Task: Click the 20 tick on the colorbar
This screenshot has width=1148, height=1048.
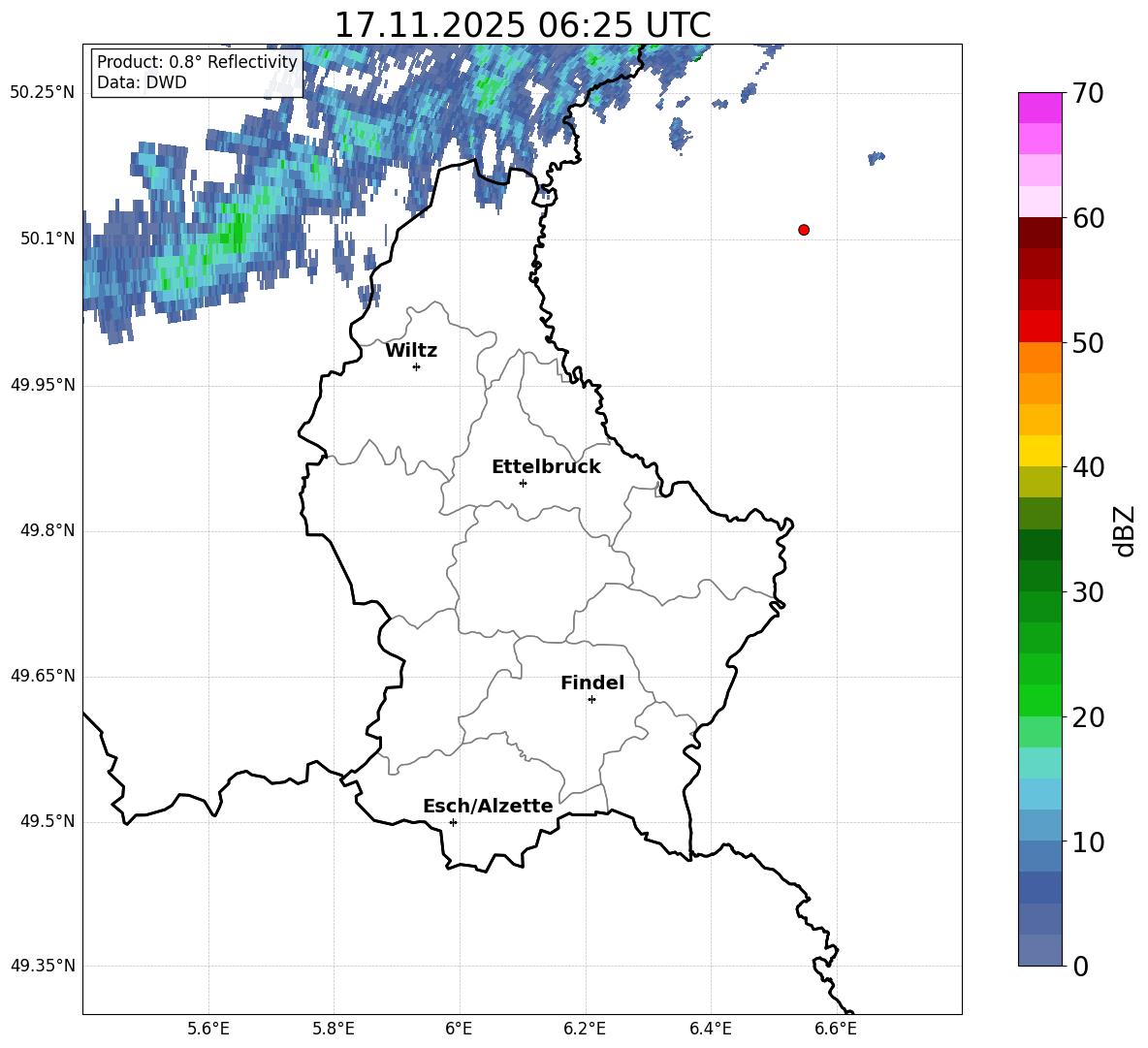Action: pos(1088,717)
